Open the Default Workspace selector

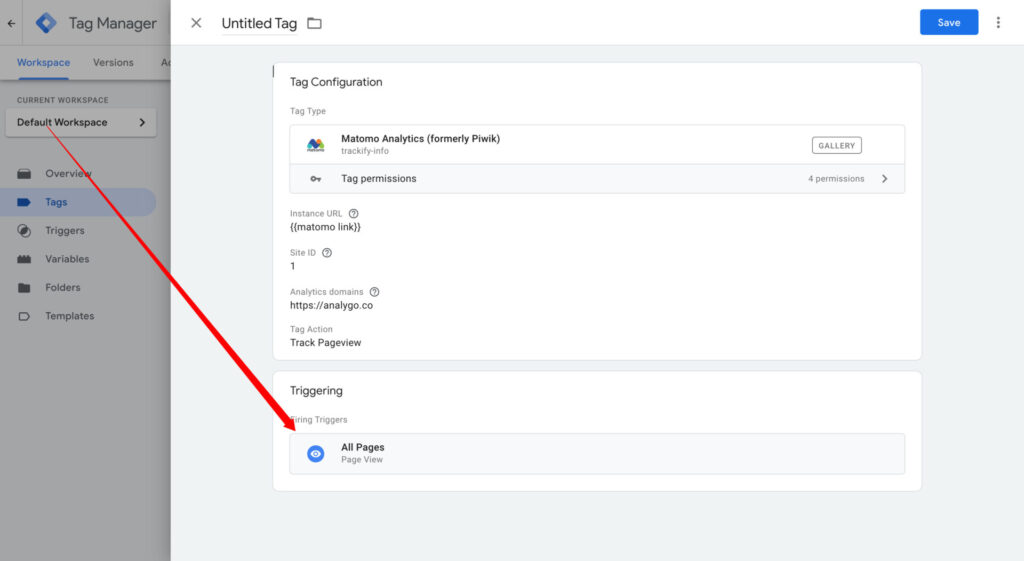80,122
